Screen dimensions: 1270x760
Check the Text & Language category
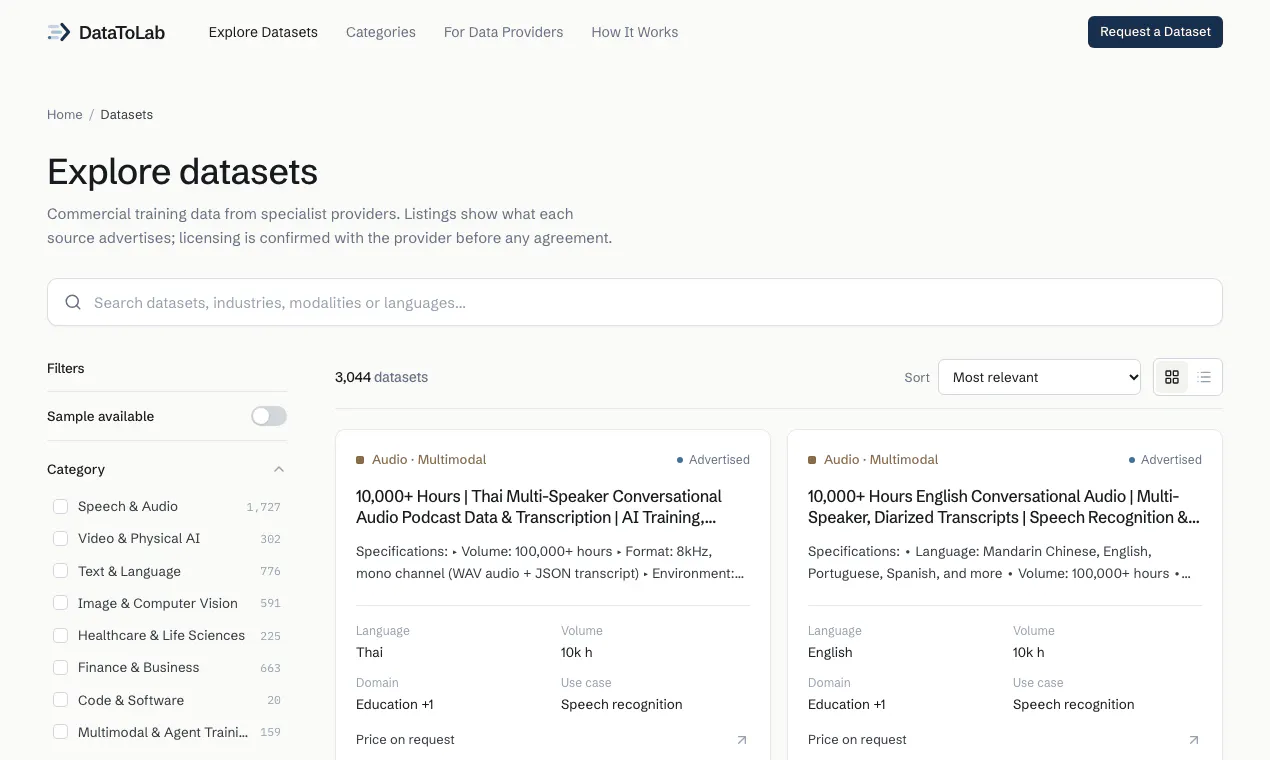(61, 571)
